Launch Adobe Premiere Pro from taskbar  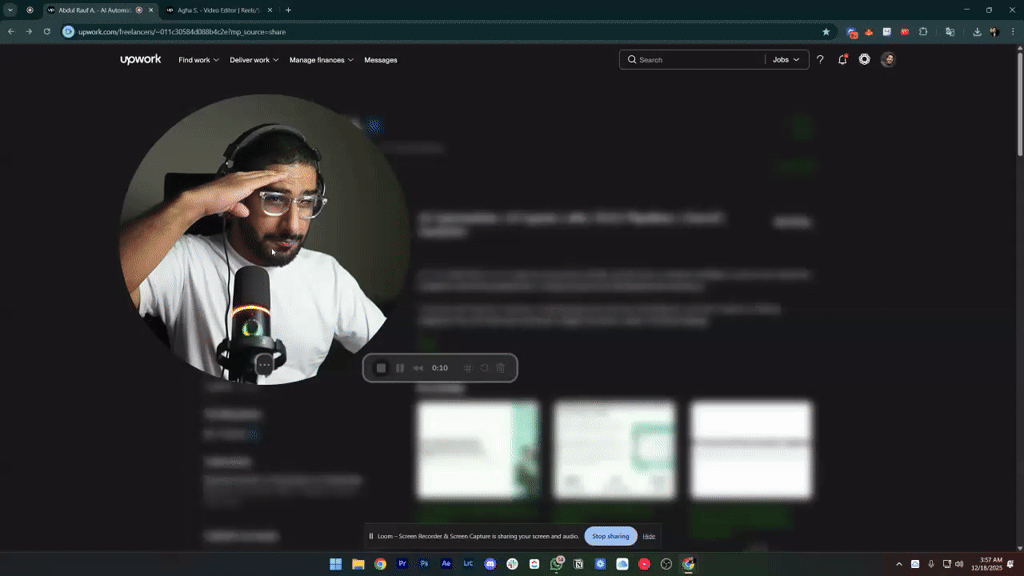click(402, 564)
